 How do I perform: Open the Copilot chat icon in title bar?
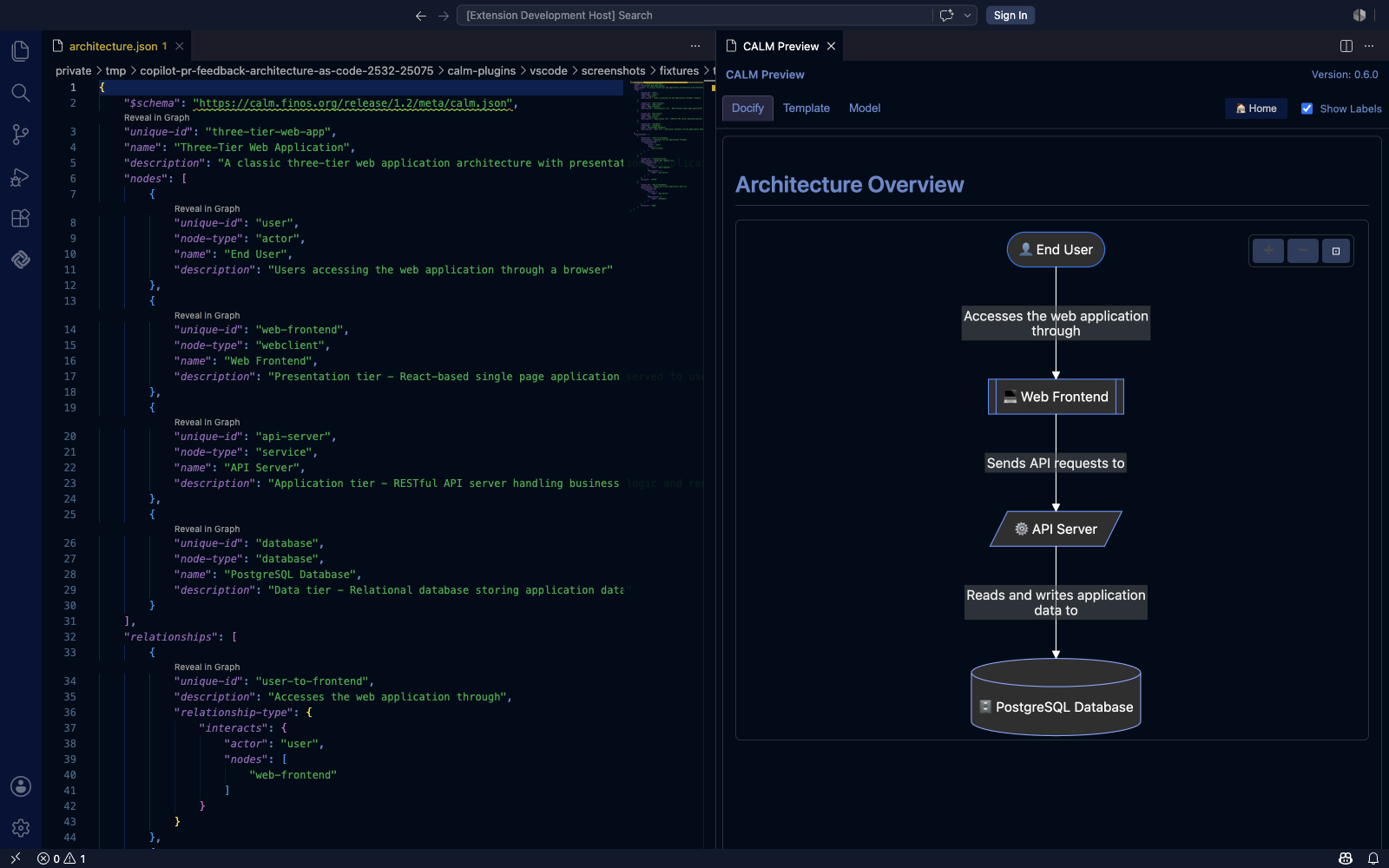(x=946, y=16)
